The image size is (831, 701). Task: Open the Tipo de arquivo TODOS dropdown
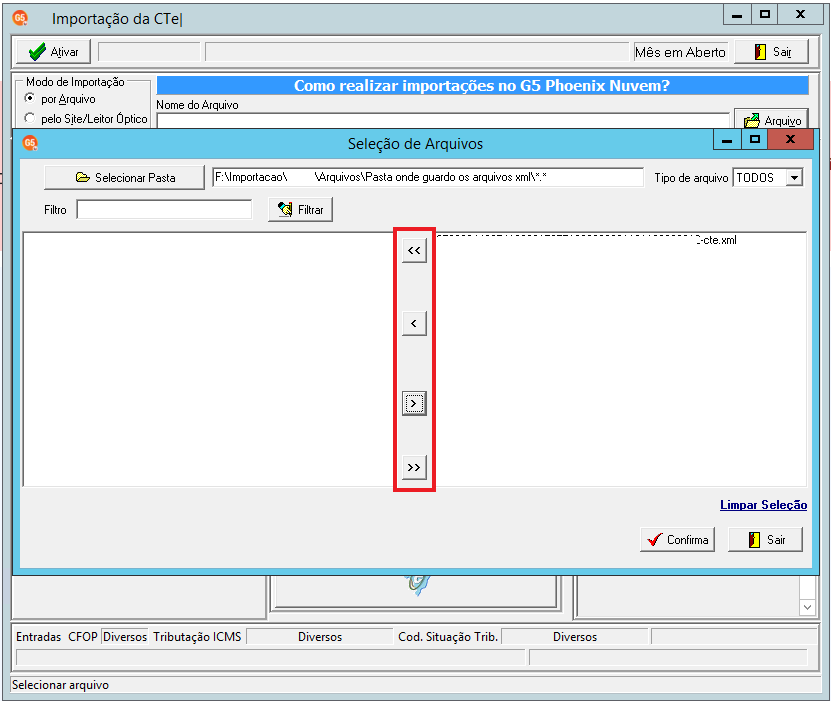point(794,178)
